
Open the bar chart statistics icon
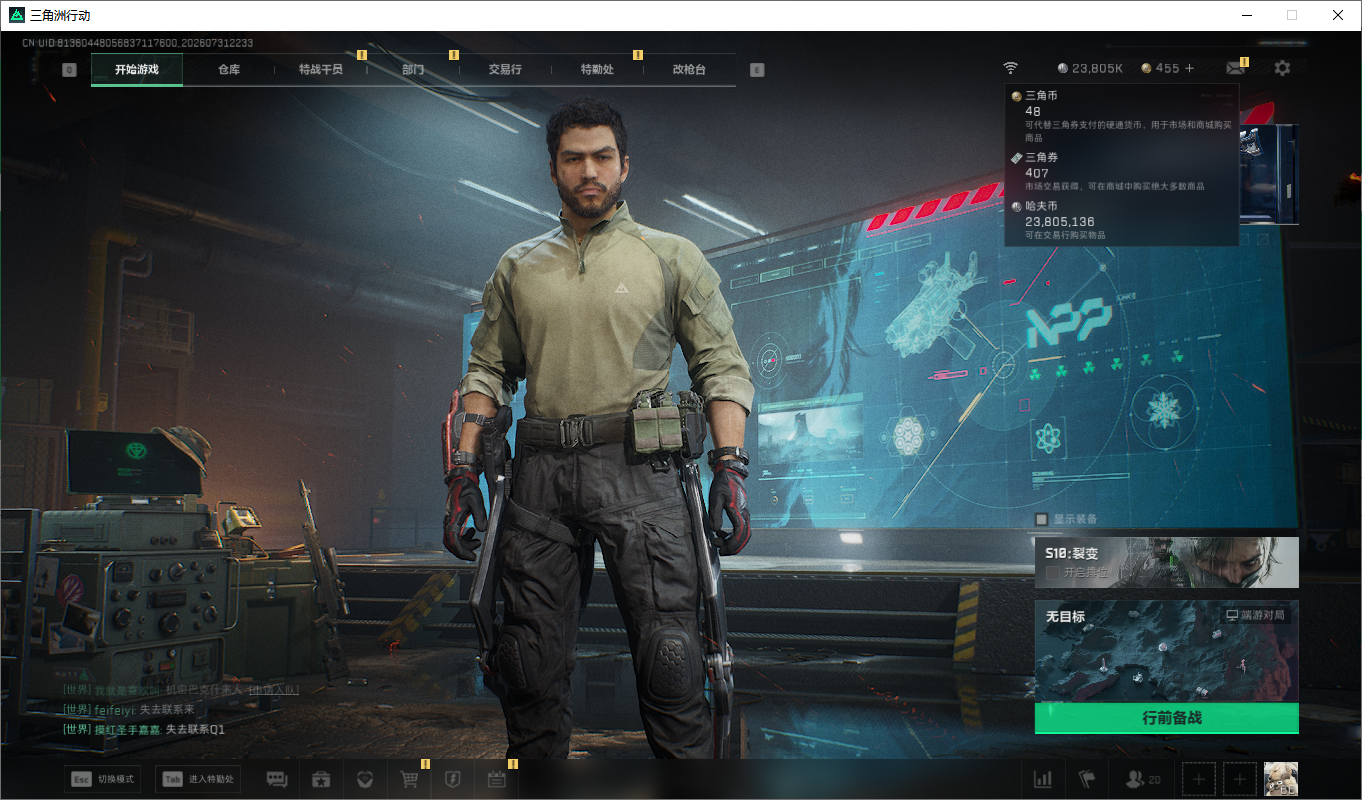tap(1042, 779)
